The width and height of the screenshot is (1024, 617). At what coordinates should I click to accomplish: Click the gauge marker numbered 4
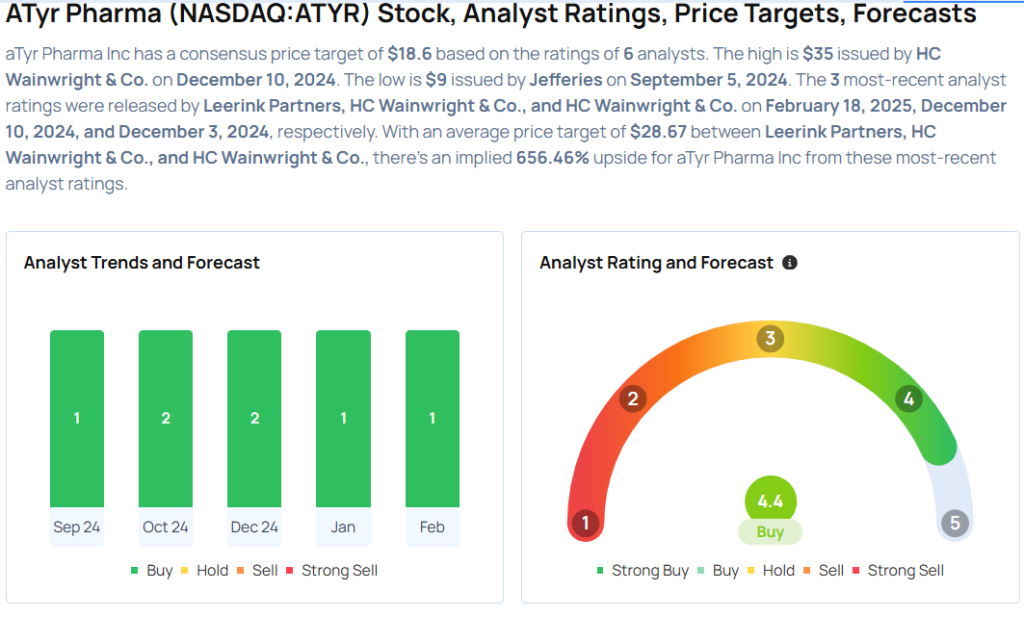(908, 400)
